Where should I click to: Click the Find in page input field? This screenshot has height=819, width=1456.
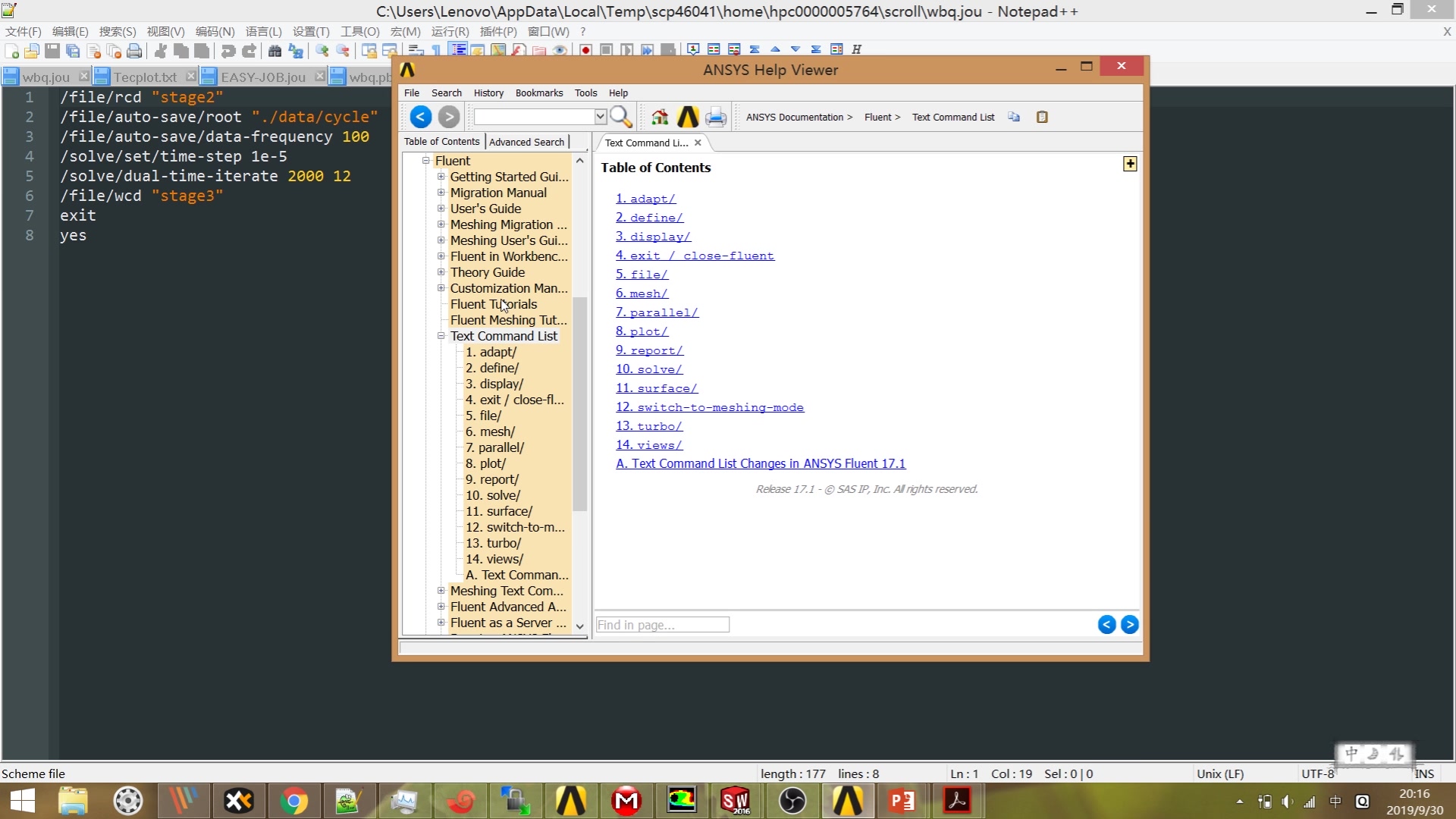click(662, 625)
